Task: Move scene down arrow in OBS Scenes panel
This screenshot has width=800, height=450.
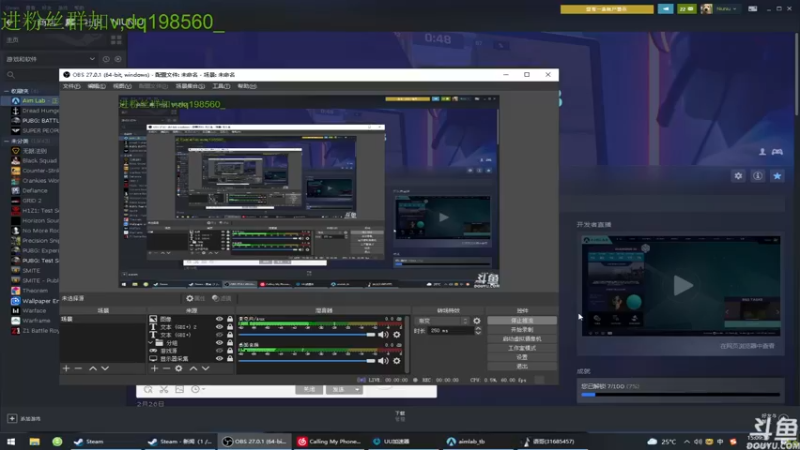Action: [105, 368]
